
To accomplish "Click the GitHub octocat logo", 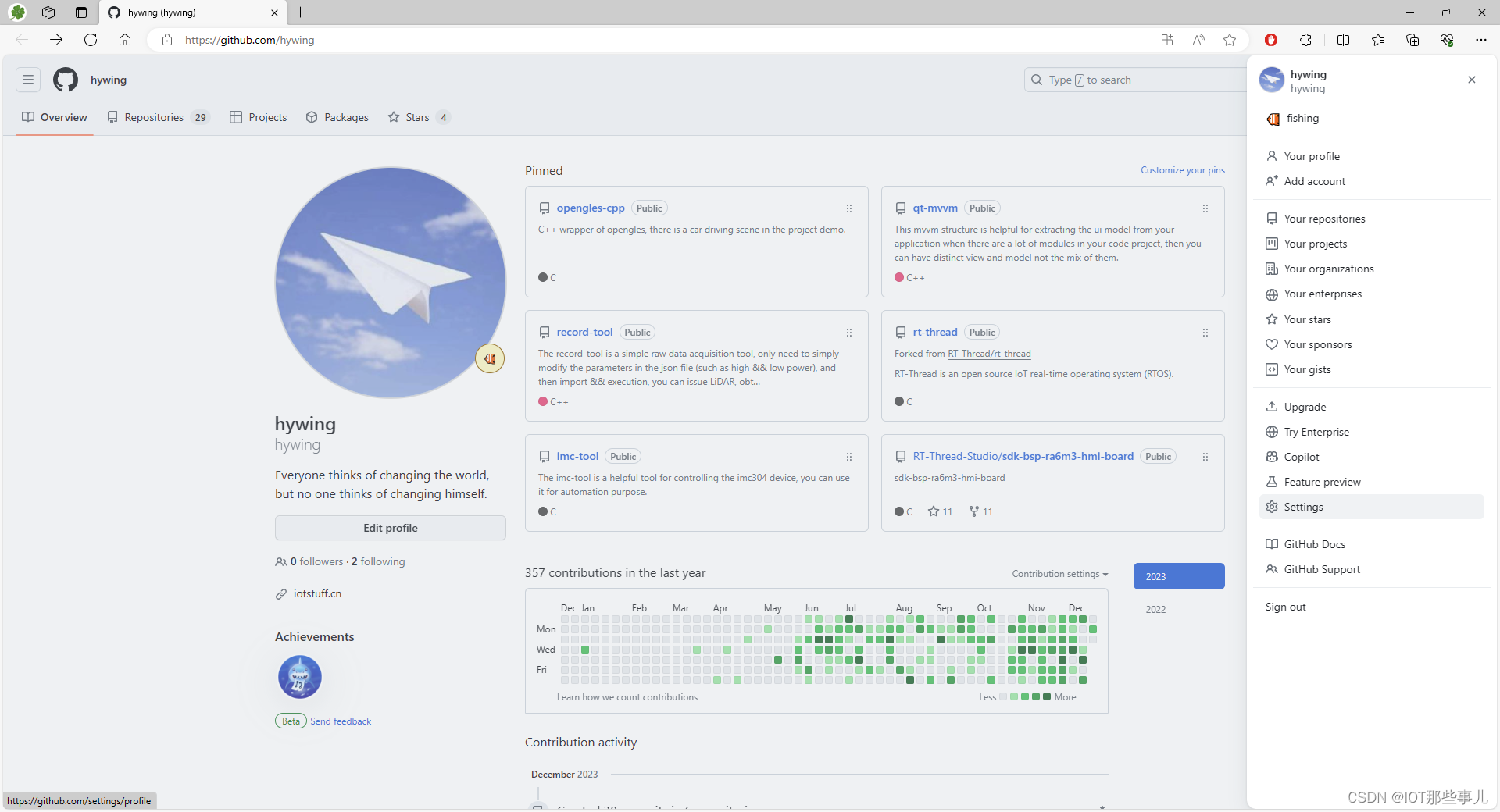I will (x=65, y=79).
